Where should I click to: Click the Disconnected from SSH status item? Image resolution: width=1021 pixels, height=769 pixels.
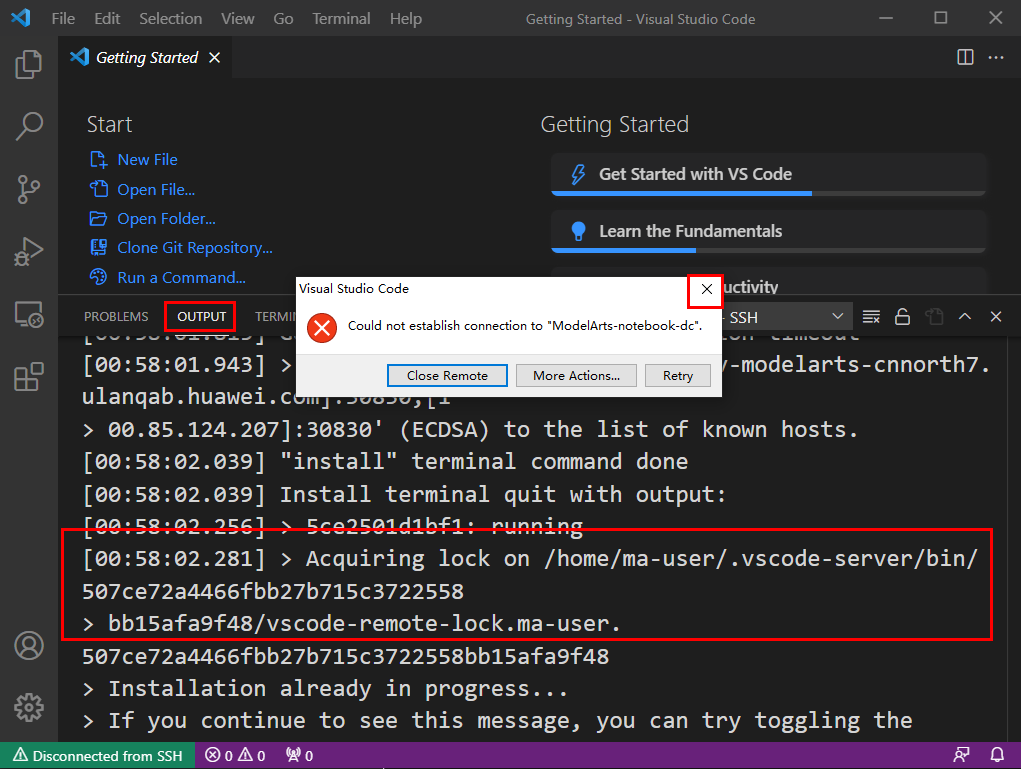coord(98,755)
